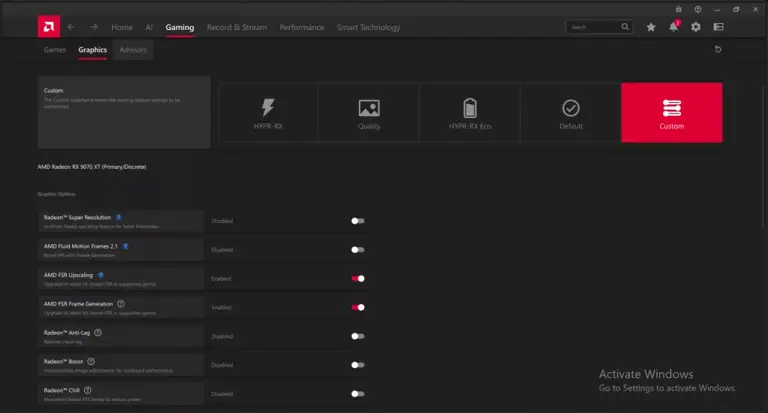This screenshot has height=413, width=768.
Task: Choose the HYPR-RX Eco profile
Action: [470, 113]
